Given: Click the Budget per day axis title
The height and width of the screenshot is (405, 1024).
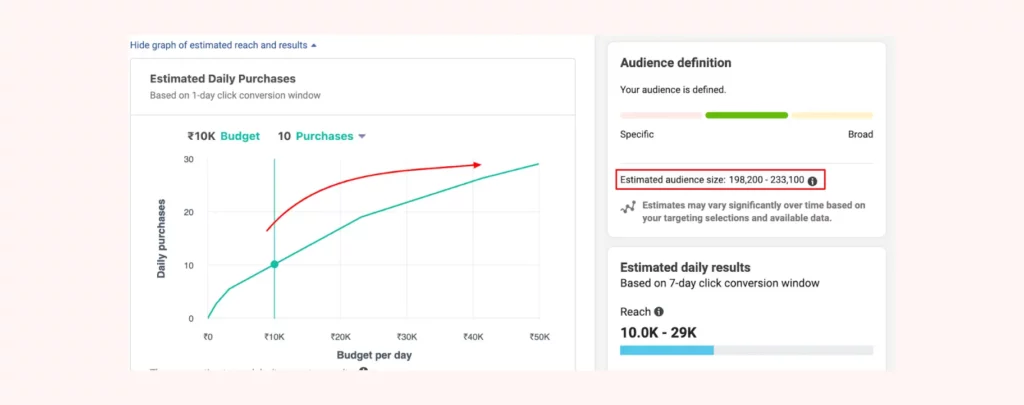Looking at the screenshot, I should [x=374, y=355].
